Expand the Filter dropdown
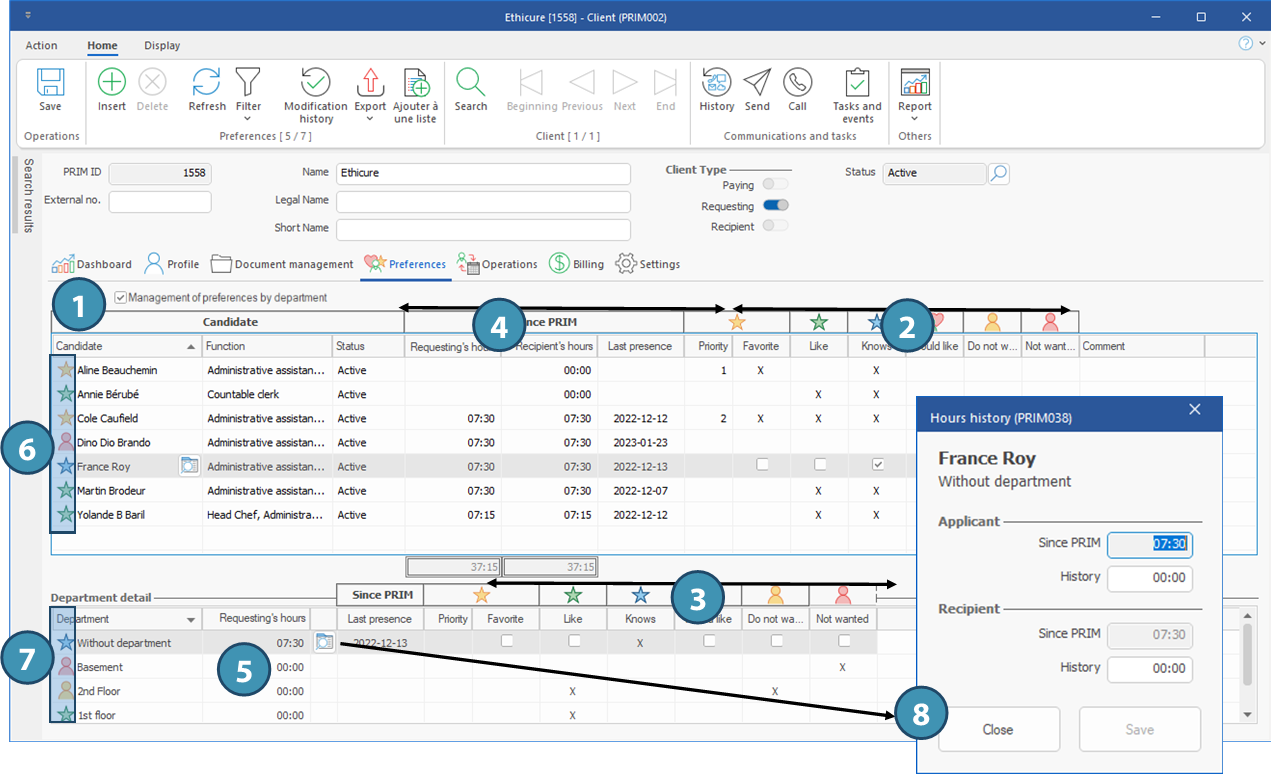 coord(248,119)
